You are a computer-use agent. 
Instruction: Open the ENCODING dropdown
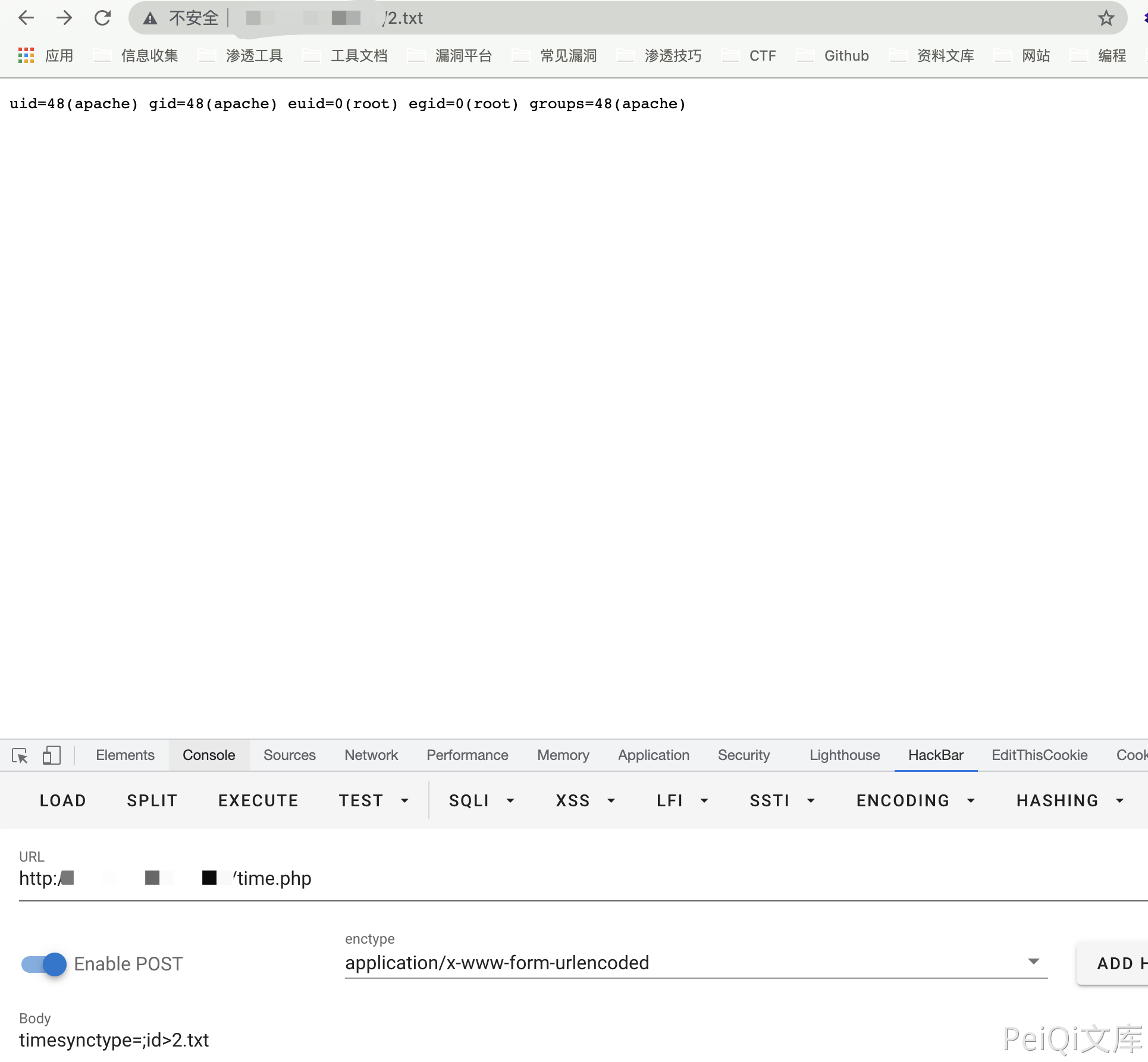tap(915, 800)
